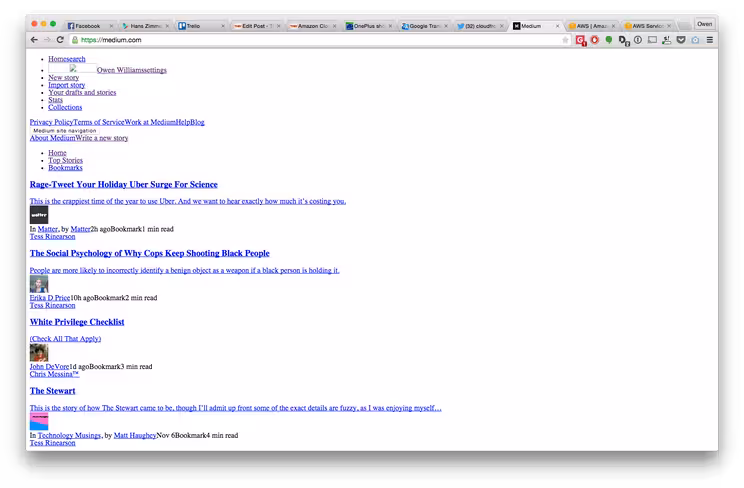Image resolution: width=744 pixels, height=488 pixels.
Task: Open the black D extension icon
Action: click(624, 41)
